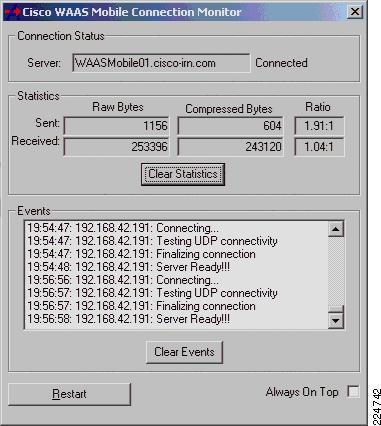Select the 19:56:56 Connecting... event

click(x=176, y=280)
